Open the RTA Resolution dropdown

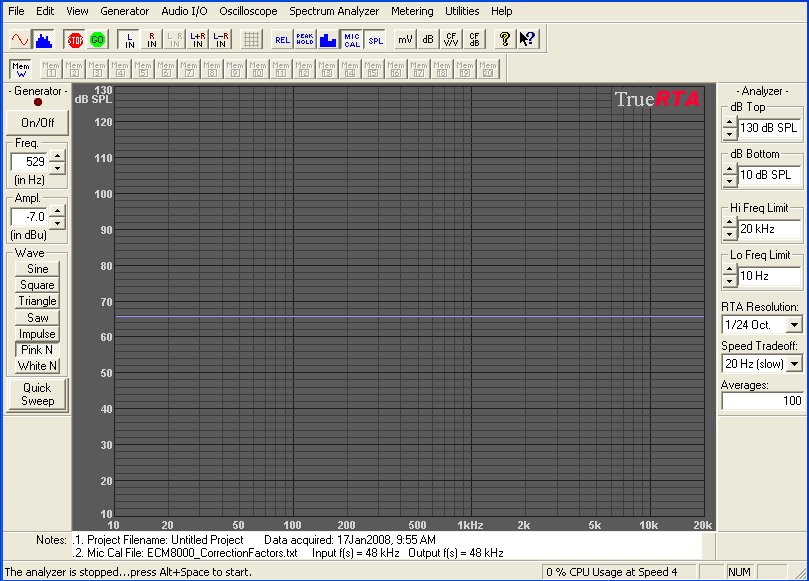(794, 325)
